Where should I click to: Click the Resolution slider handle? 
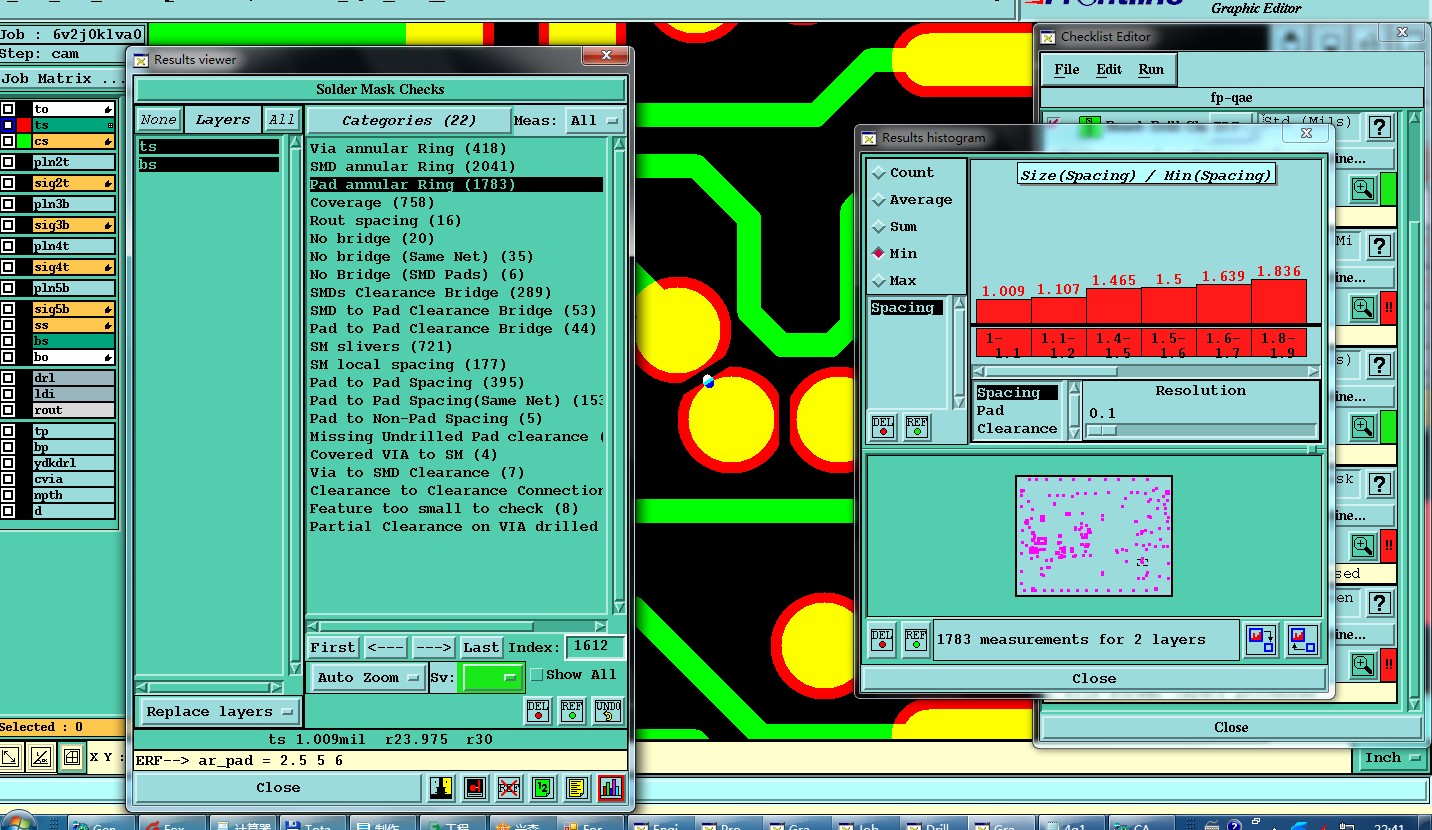pyautogui.click(x=1101, y=431)
